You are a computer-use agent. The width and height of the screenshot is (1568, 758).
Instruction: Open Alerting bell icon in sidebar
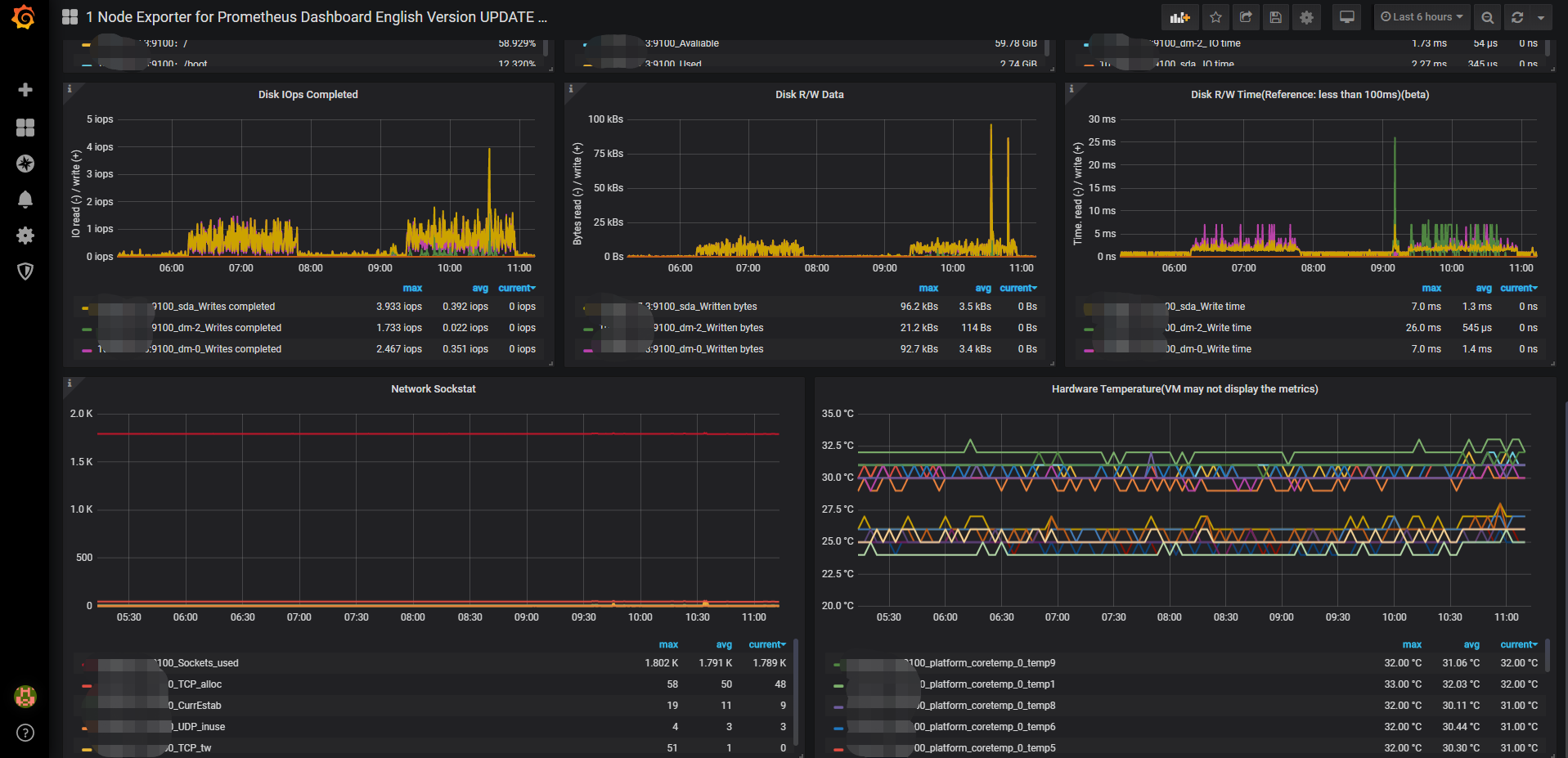click(25, 200)
